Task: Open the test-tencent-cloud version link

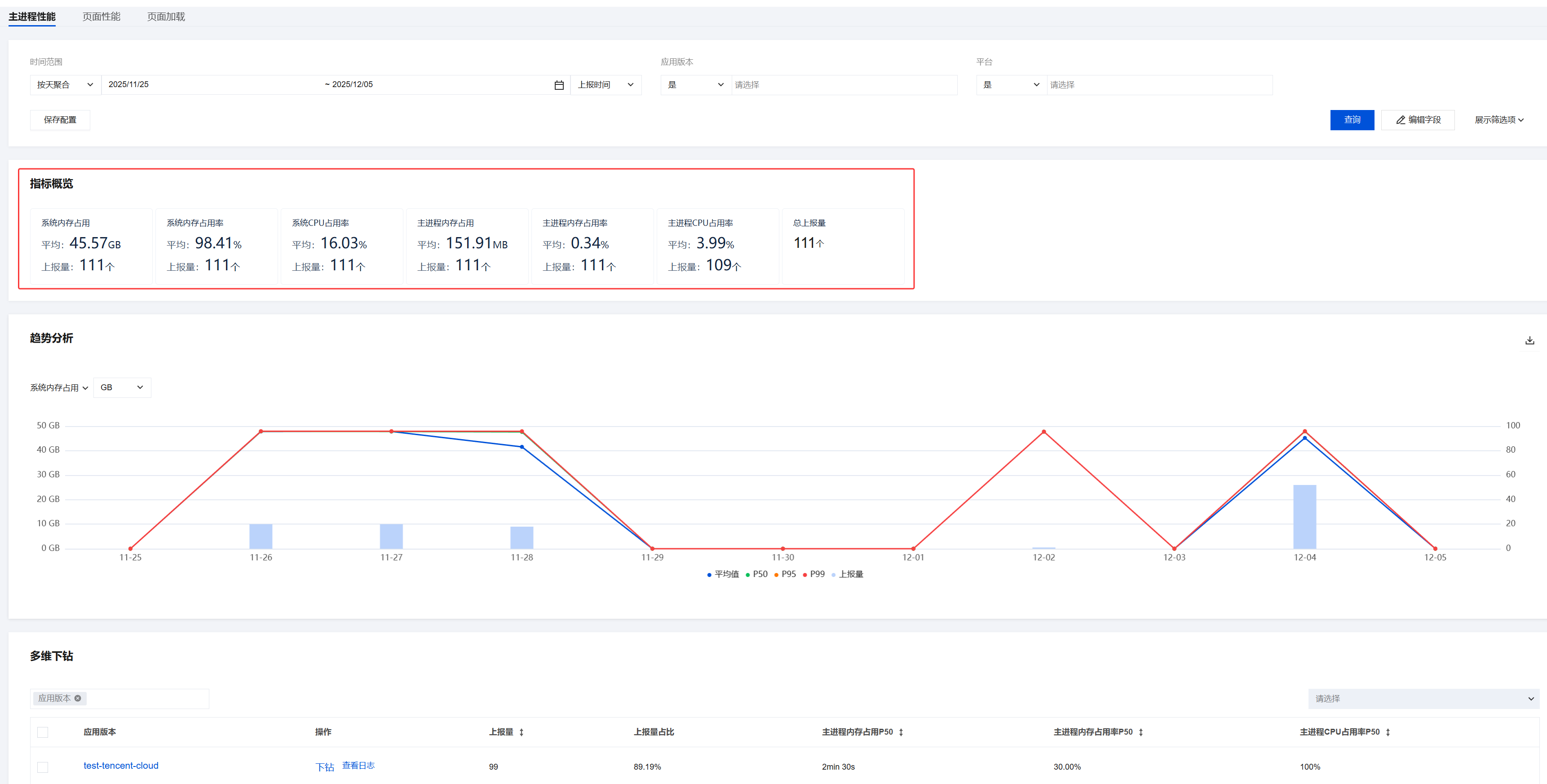Action: [x=121, y=766]
